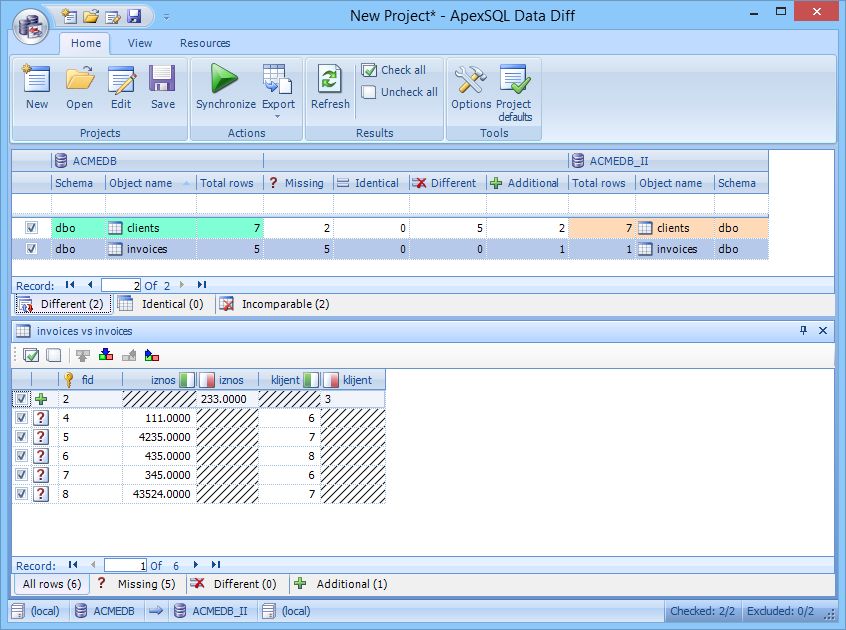Click the quick-access Save floppy icon
This screenshot has height=630, width=846.
[134, 16]
